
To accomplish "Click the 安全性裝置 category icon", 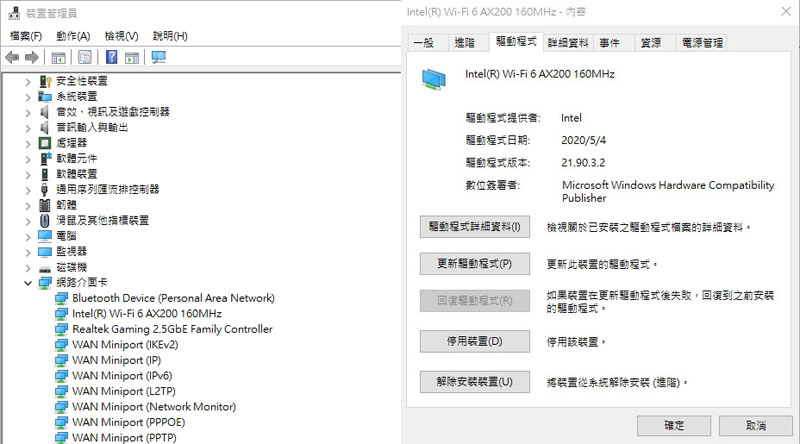I will coord(45,81).
